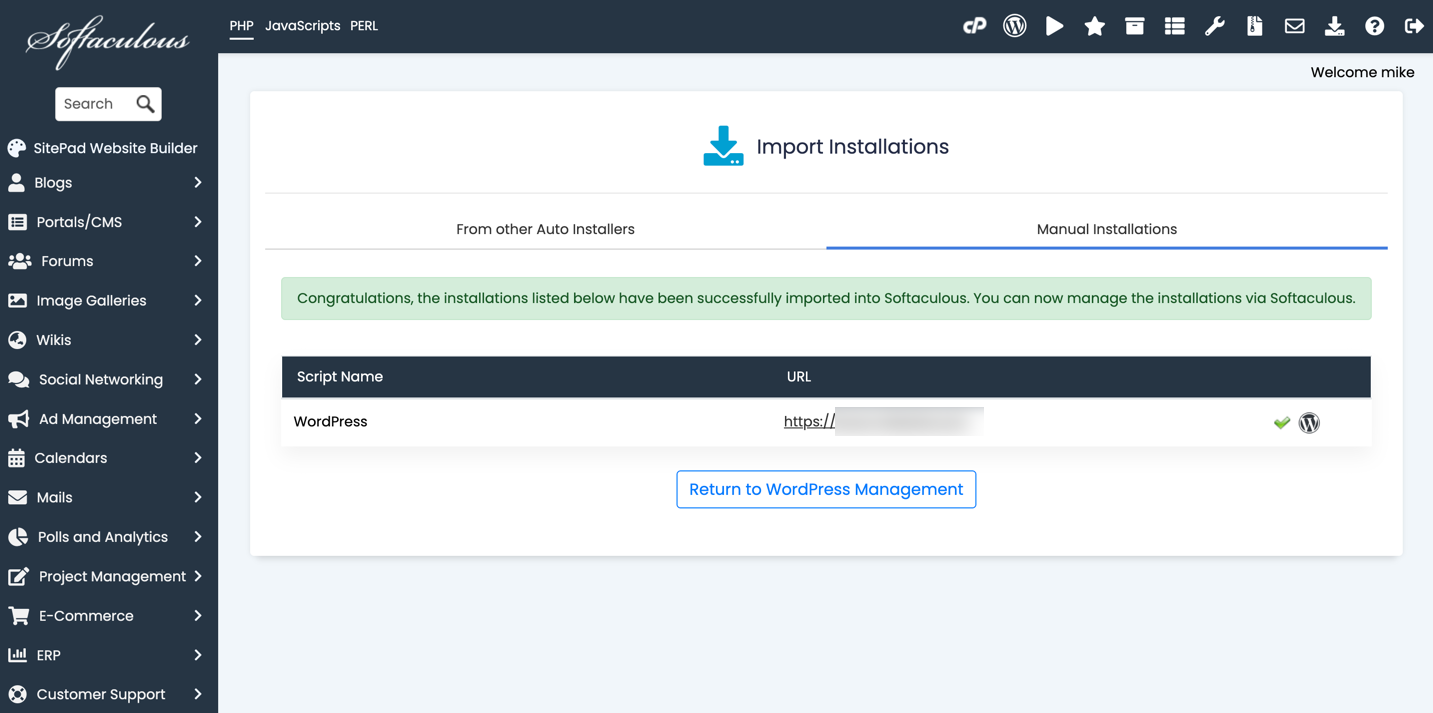Open the cPanel control panel icon
Viewport: 1433px width, 713px height.
pyautogui.click(x=974, y=26)
